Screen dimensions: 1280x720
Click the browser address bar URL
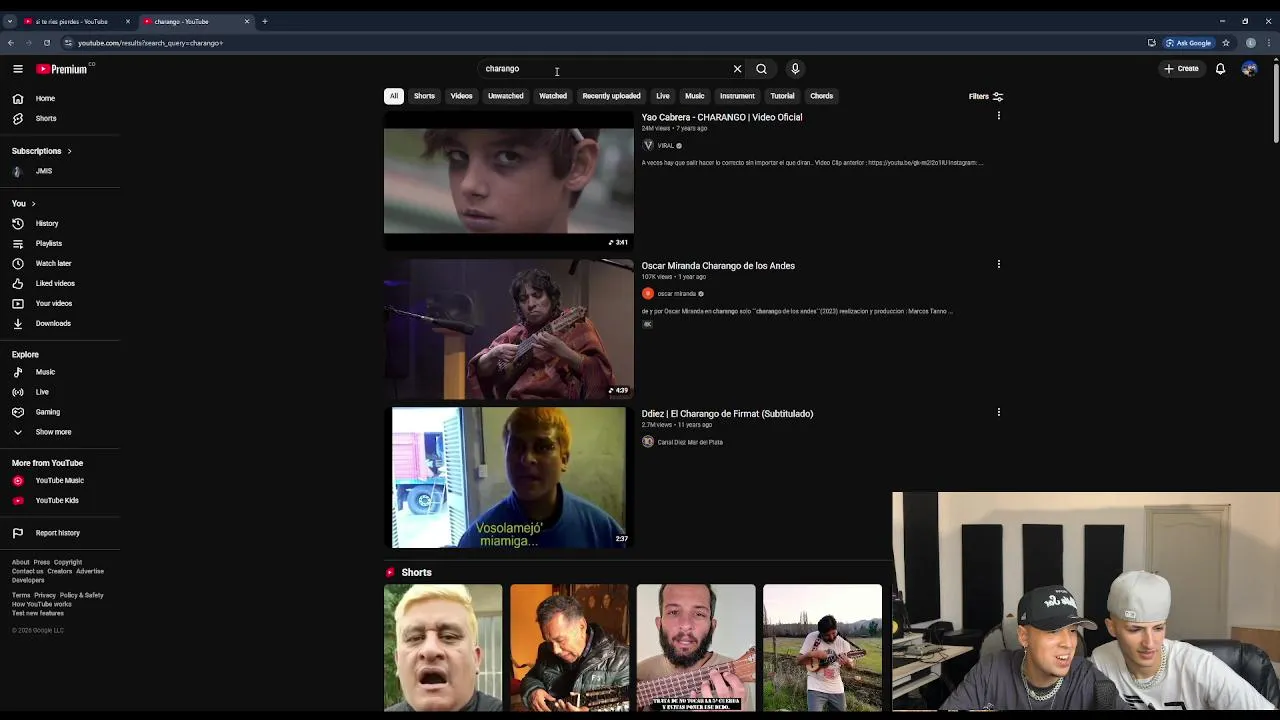click(150, 43)
